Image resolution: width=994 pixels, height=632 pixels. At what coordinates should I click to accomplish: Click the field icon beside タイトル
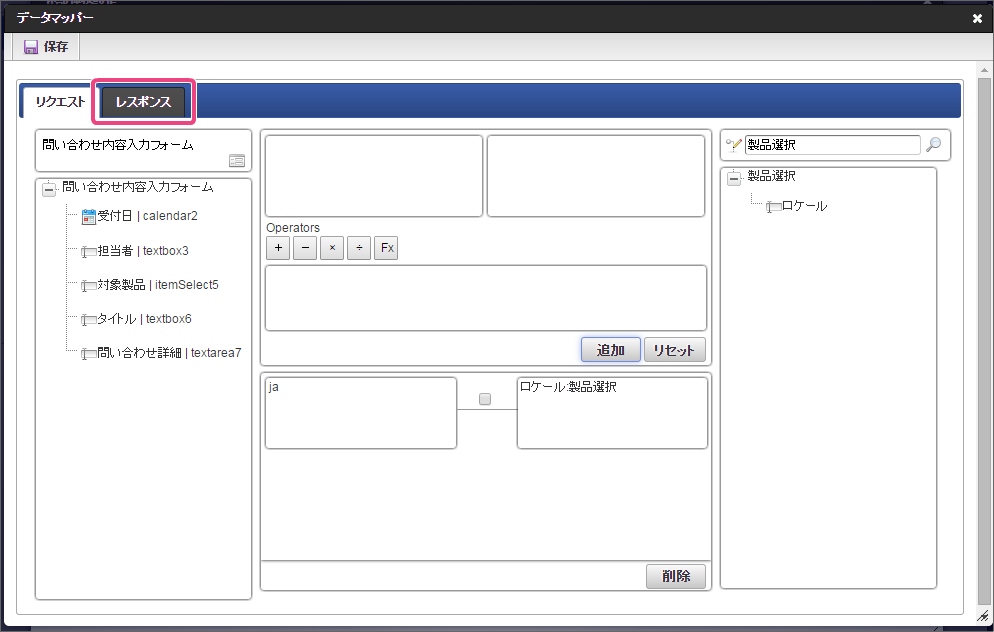tap(89, 319)
